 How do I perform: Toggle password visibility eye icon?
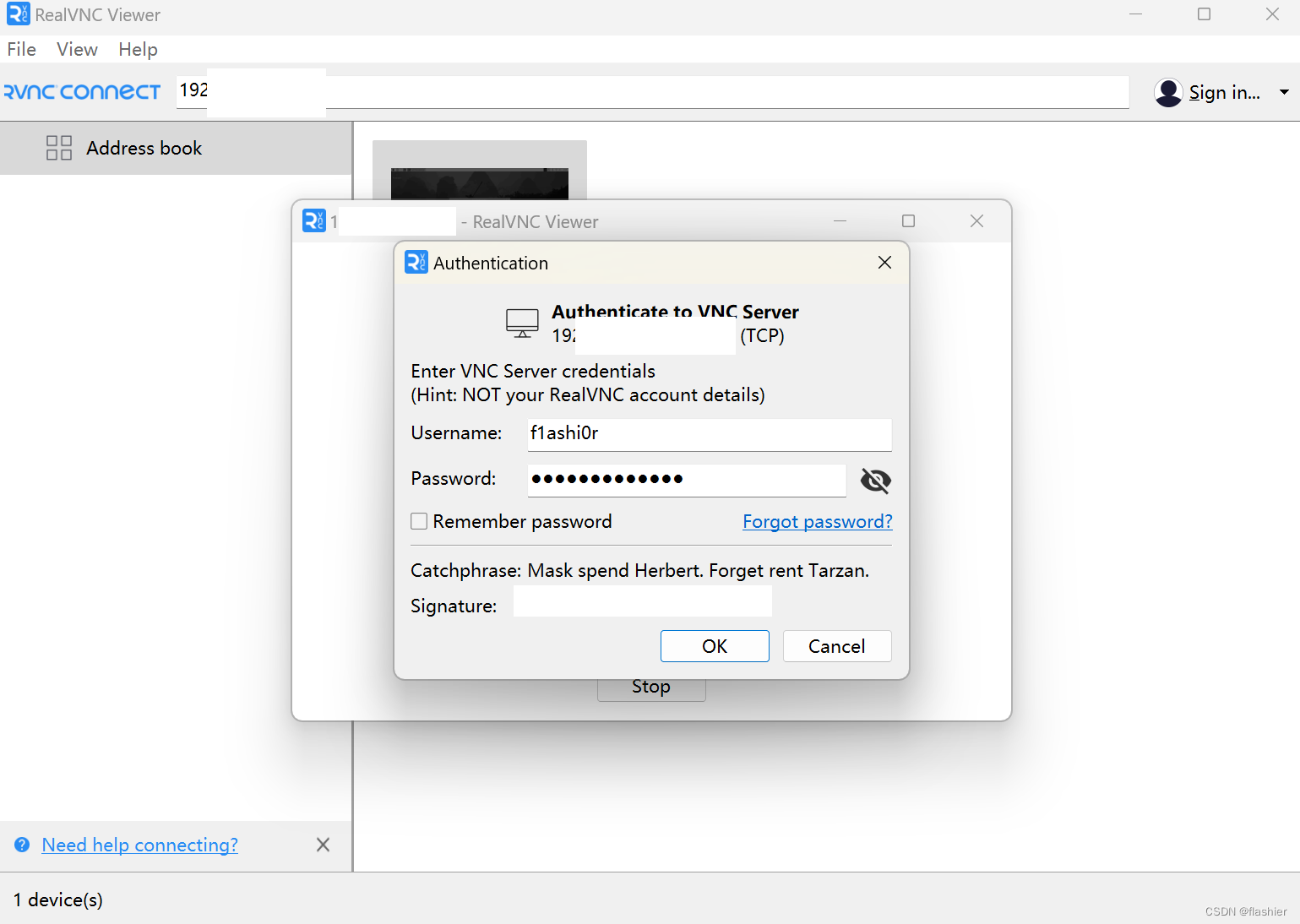(875, 481)
